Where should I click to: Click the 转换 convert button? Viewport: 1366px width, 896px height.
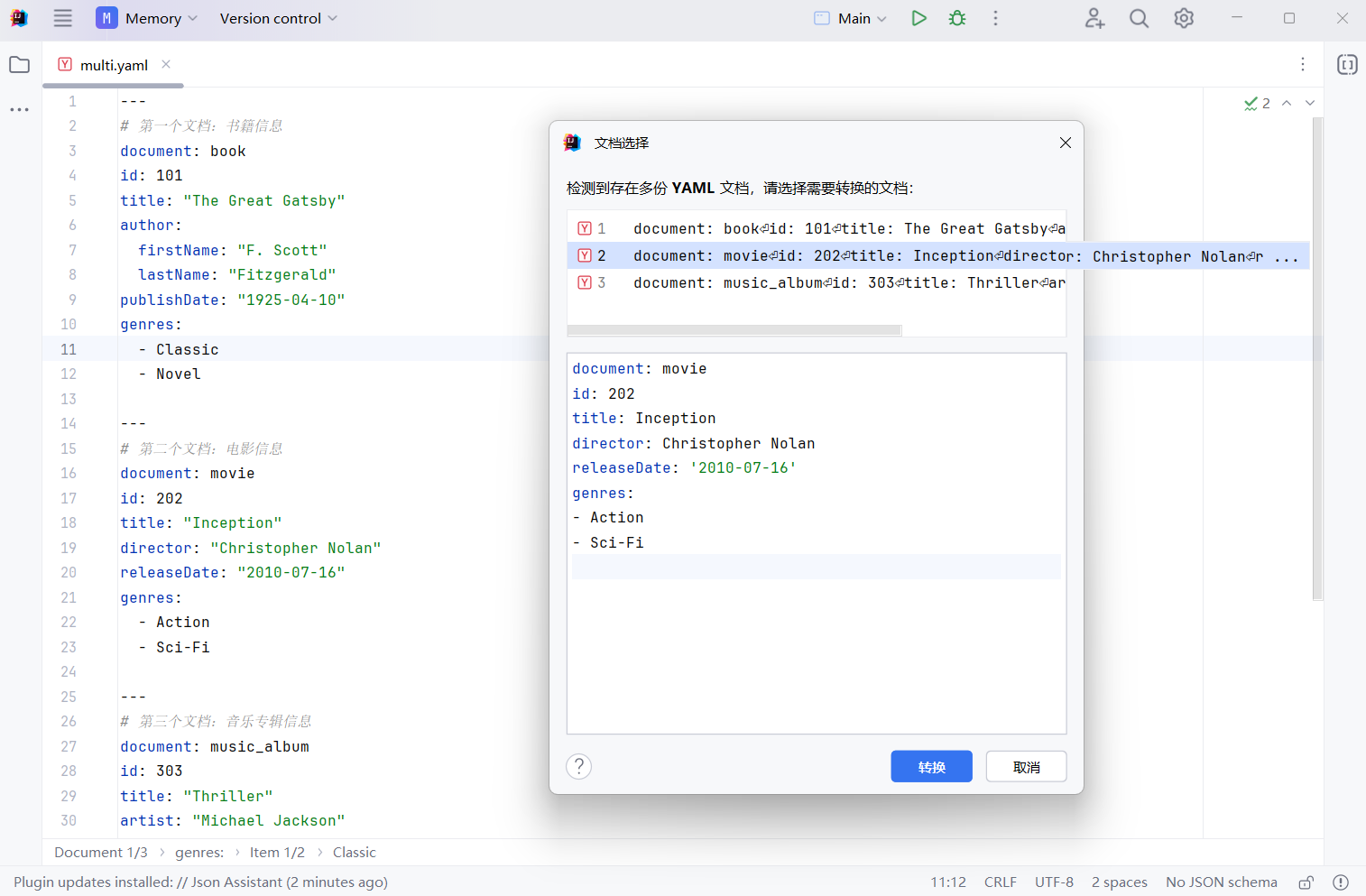pos(931,766)
